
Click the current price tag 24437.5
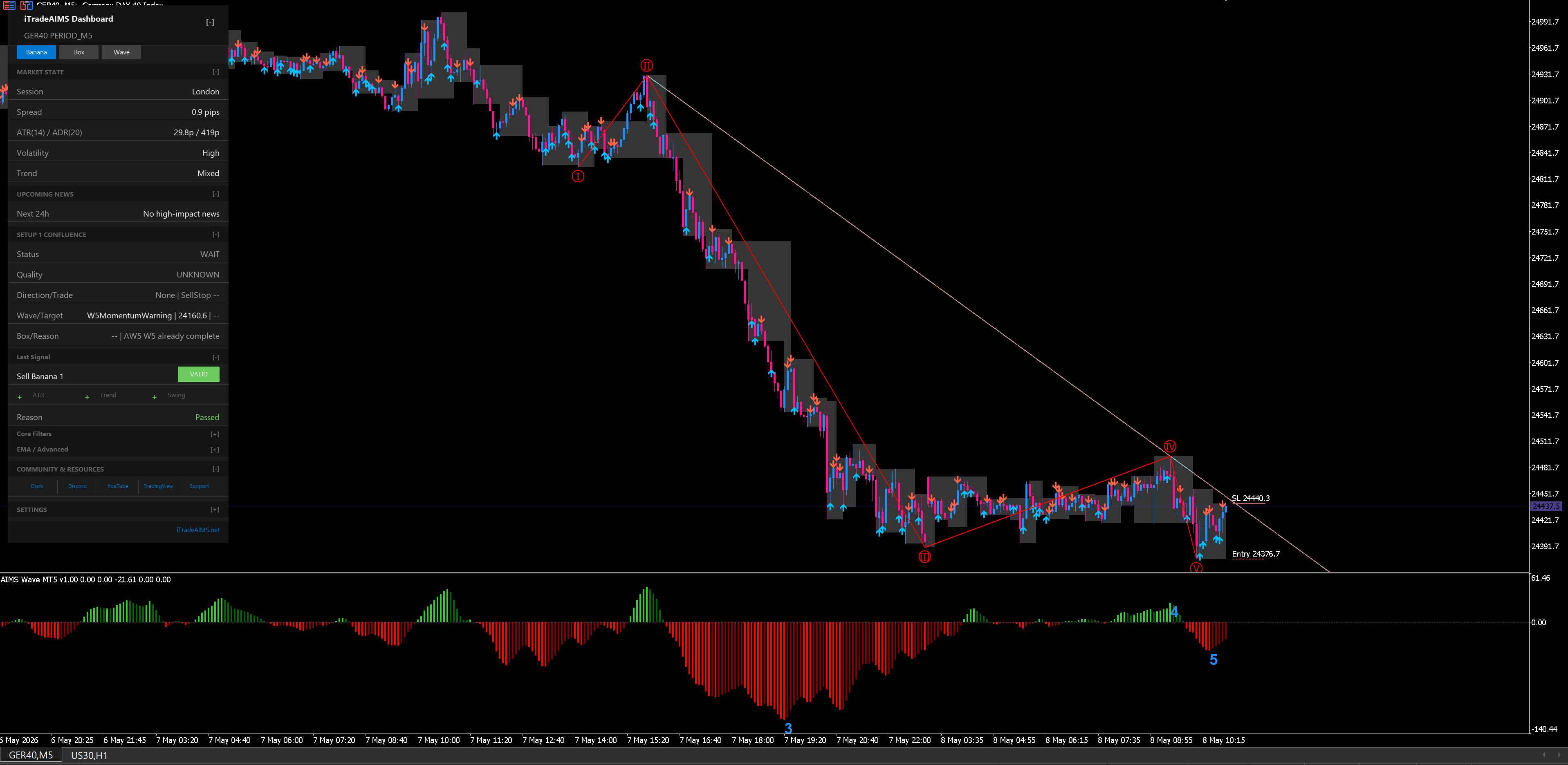tap(1546, 506)
